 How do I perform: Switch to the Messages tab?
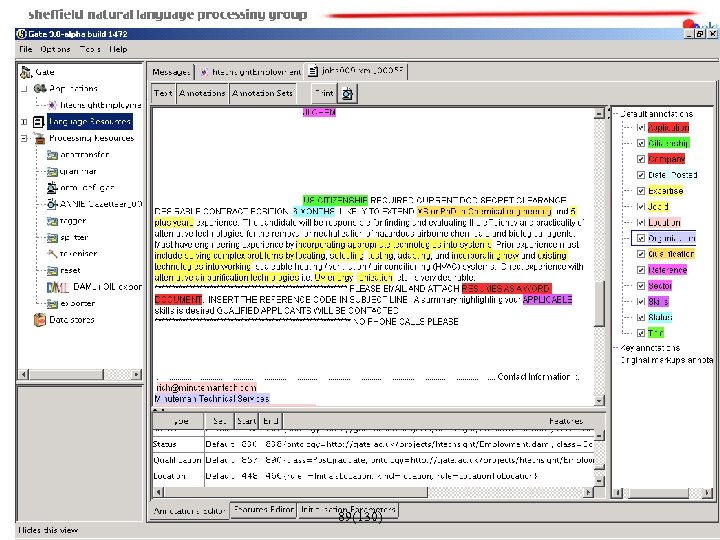coord(171,72)
